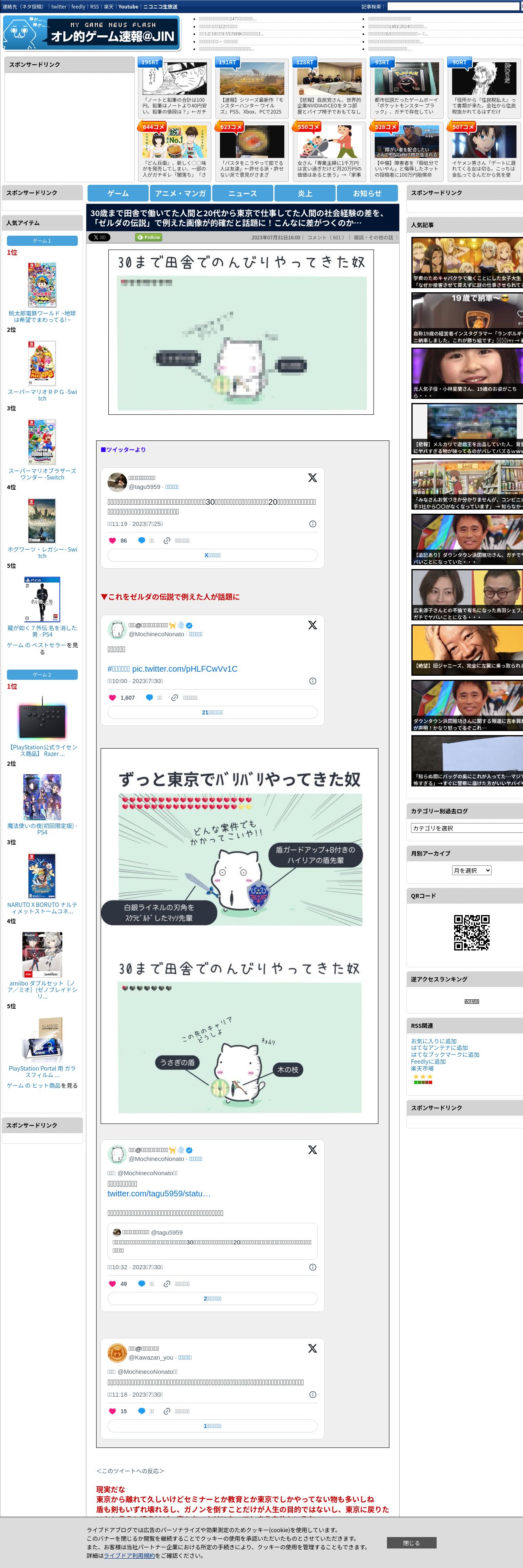The image size is (523, 1568).
Task: Click the X logo on the 1,607-like tweet
Action: (312, 625)
